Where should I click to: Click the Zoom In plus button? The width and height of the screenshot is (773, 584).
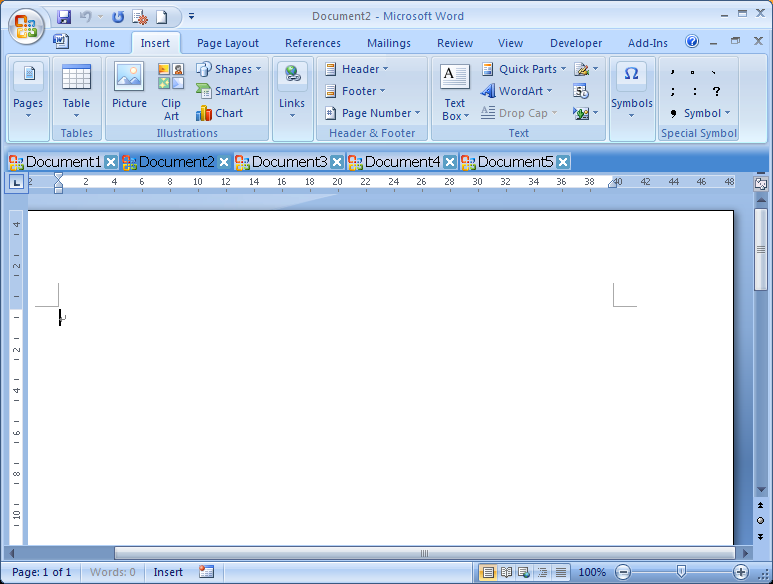point(741,572)
